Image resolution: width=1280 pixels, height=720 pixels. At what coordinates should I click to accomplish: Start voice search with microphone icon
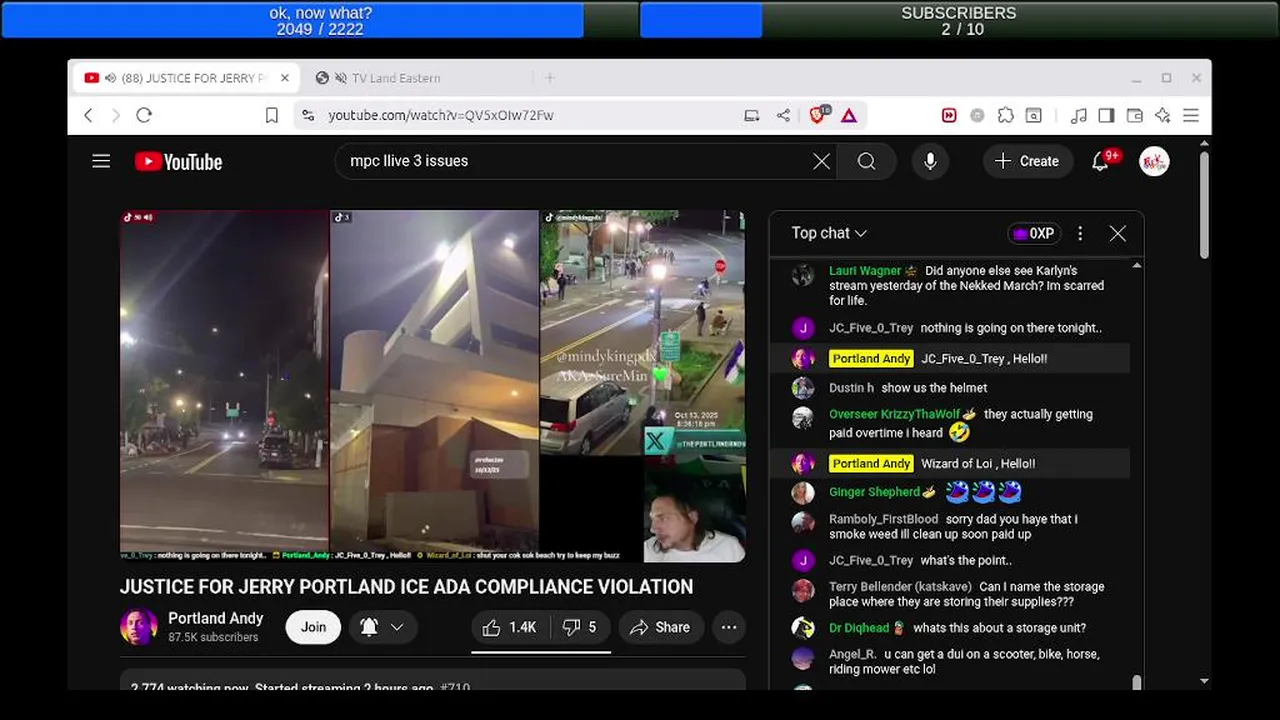(930, 161)
